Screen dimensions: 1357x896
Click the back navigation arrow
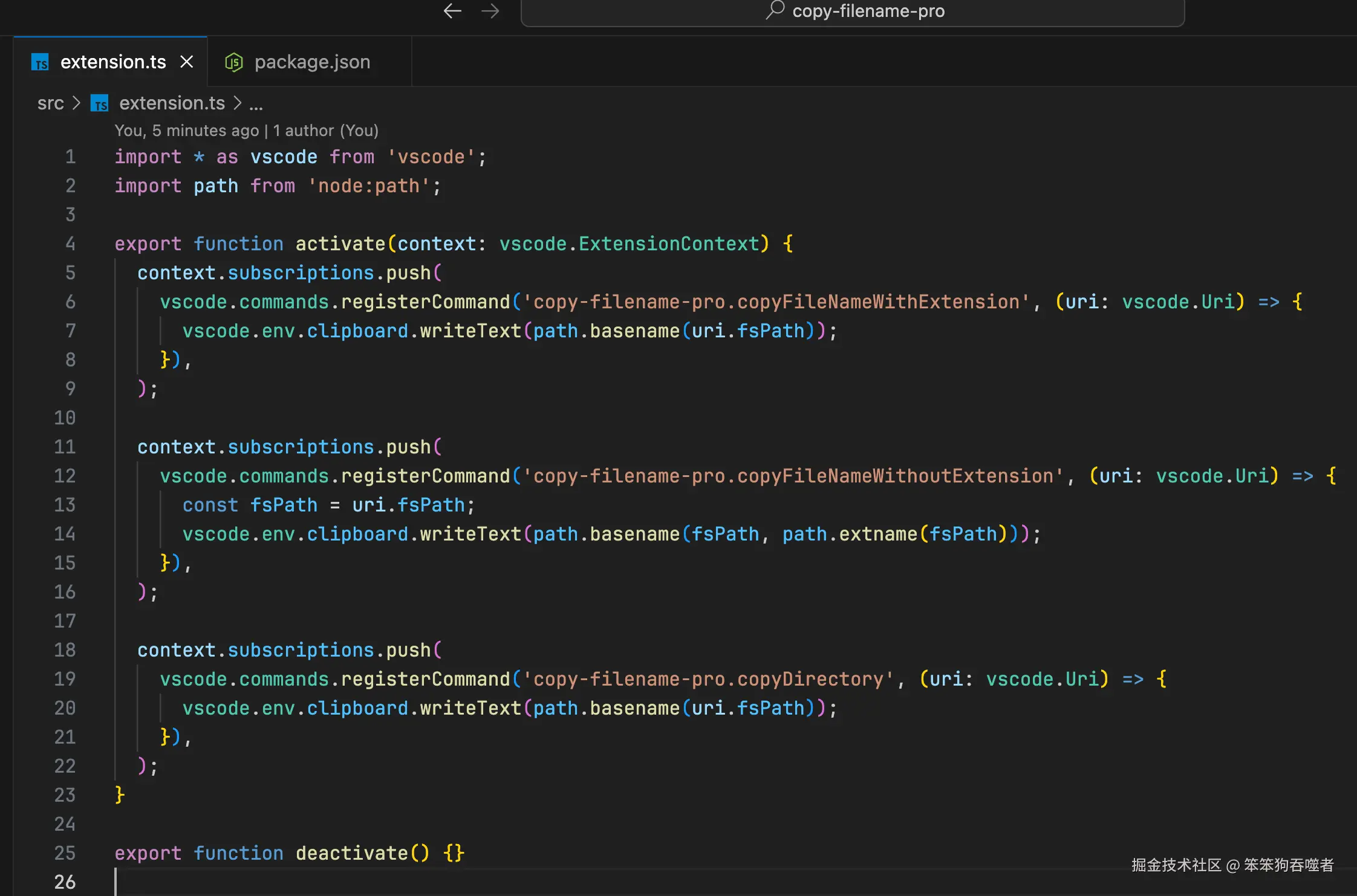click(x=452, y=11)
